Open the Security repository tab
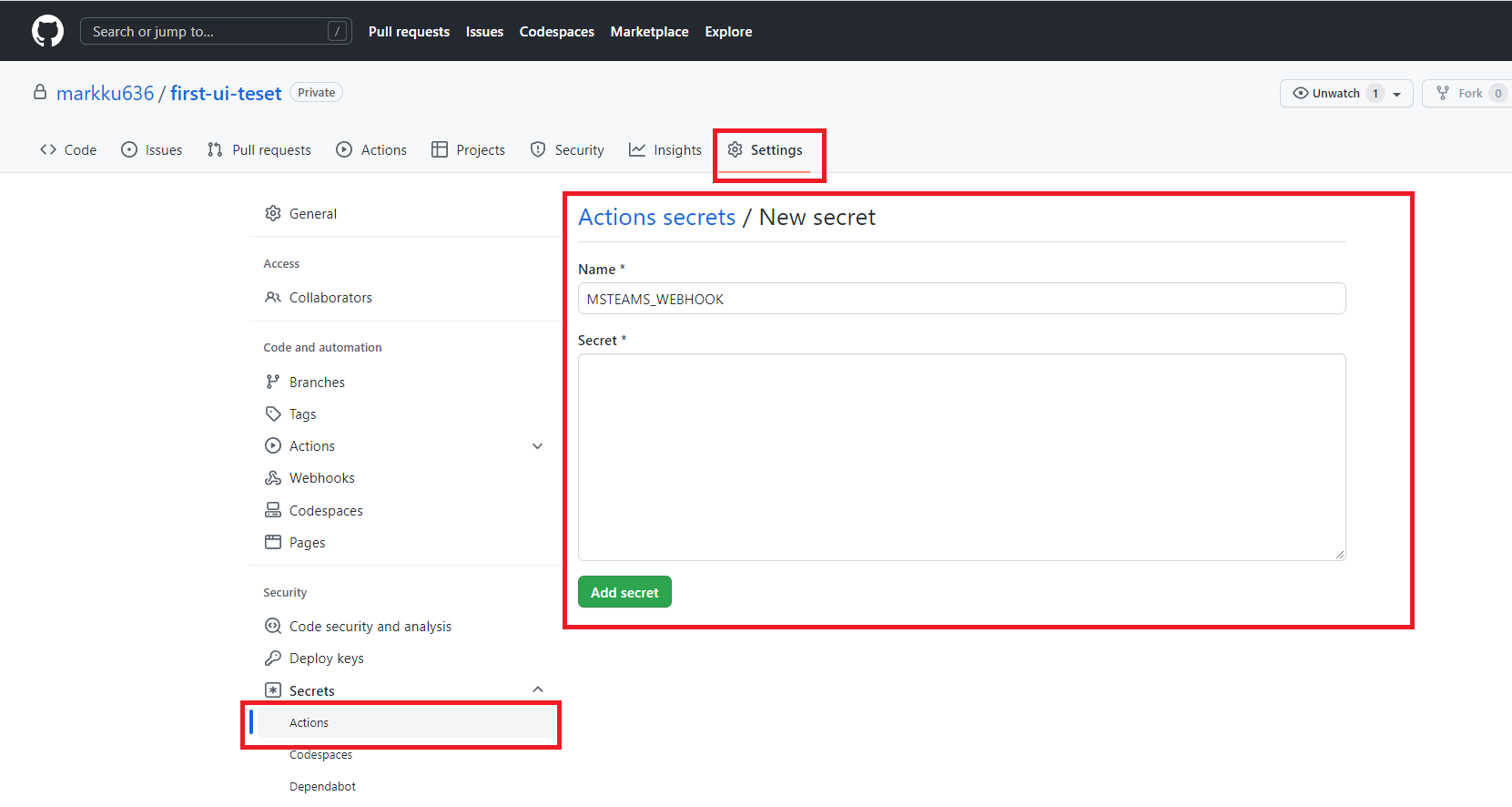 tap(567, 150)
